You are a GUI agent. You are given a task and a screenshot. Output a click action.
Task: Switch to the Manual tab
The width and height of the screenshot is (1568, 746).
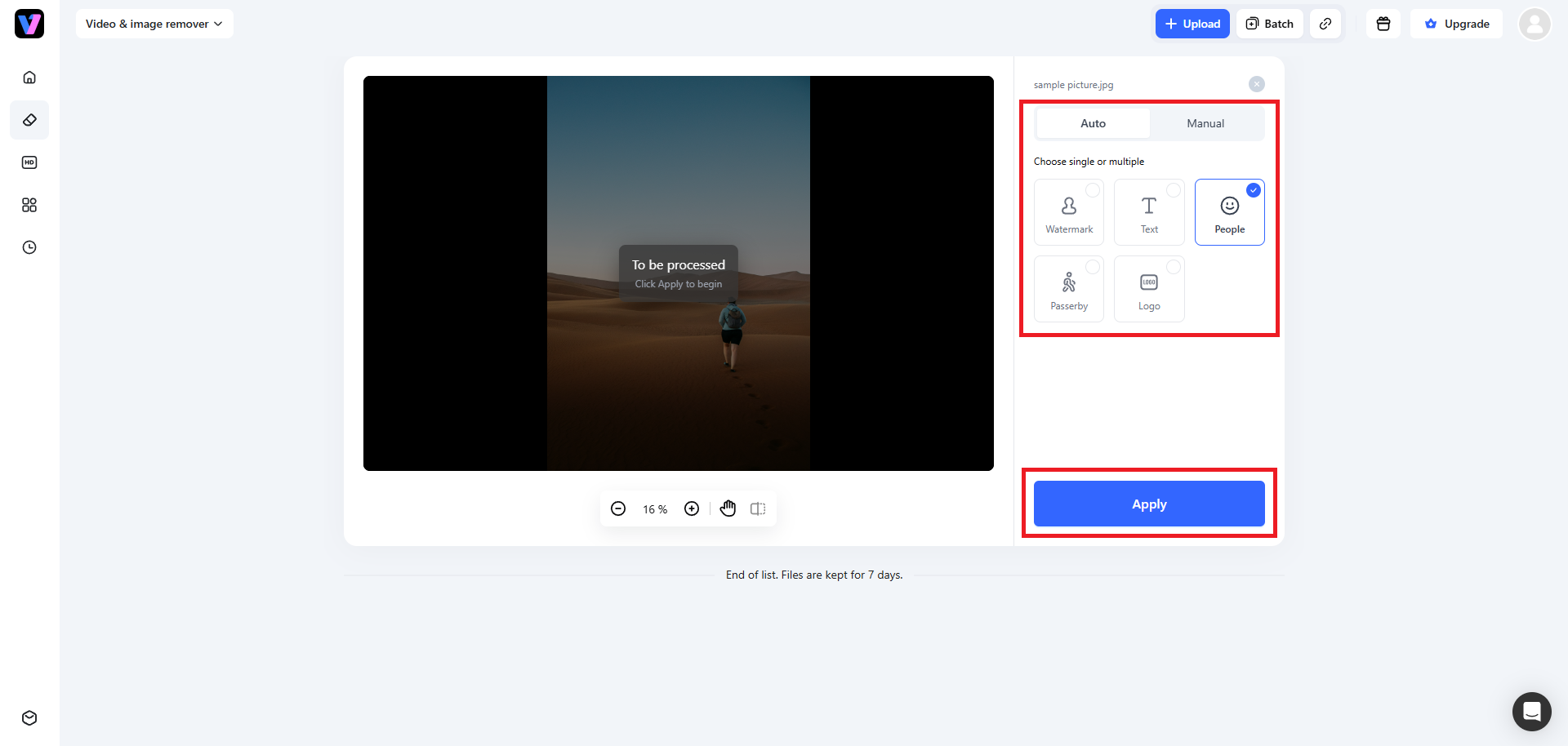coord(1205,123)
